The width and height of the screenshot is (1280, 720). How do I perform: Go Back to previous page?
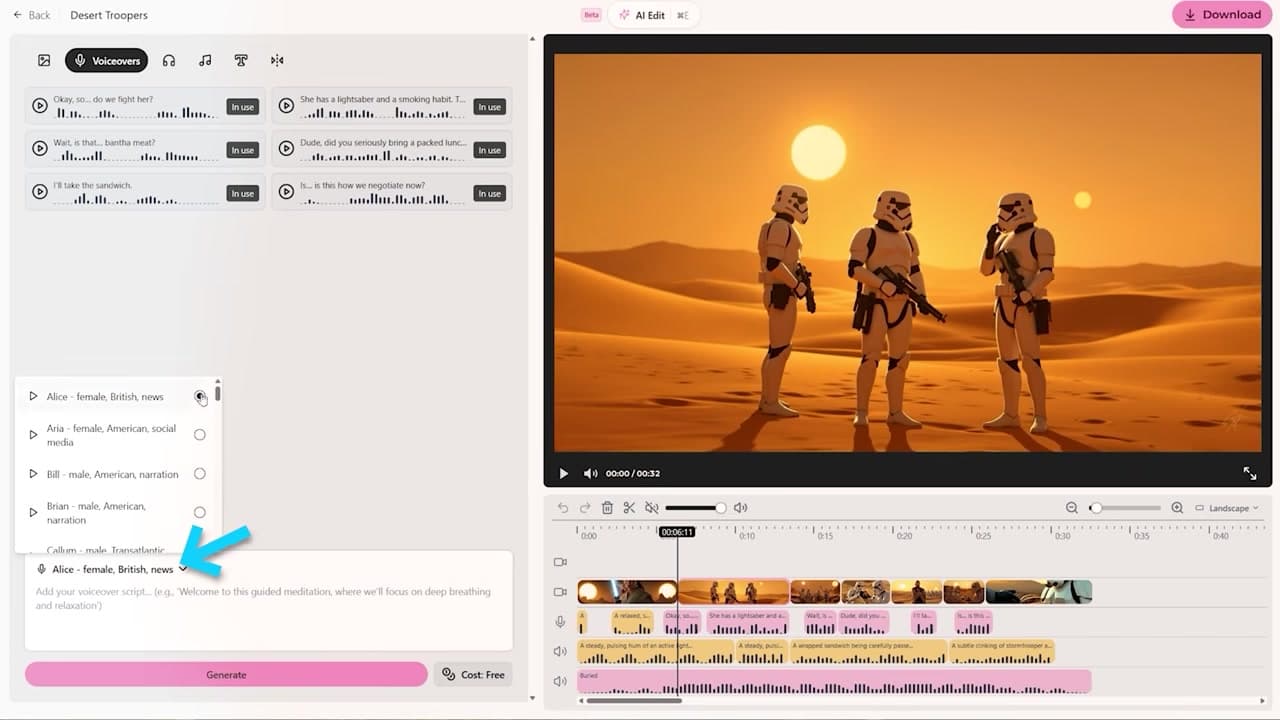point(32,15)
